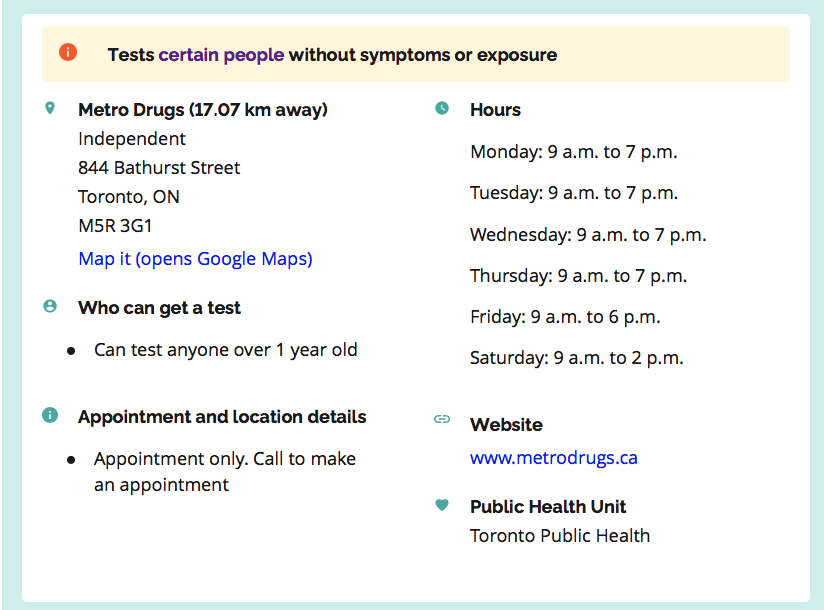This screenshot has width=824, height=610.
Task: Click the M5R 3G1 postal code
Action: coord(115,225)
